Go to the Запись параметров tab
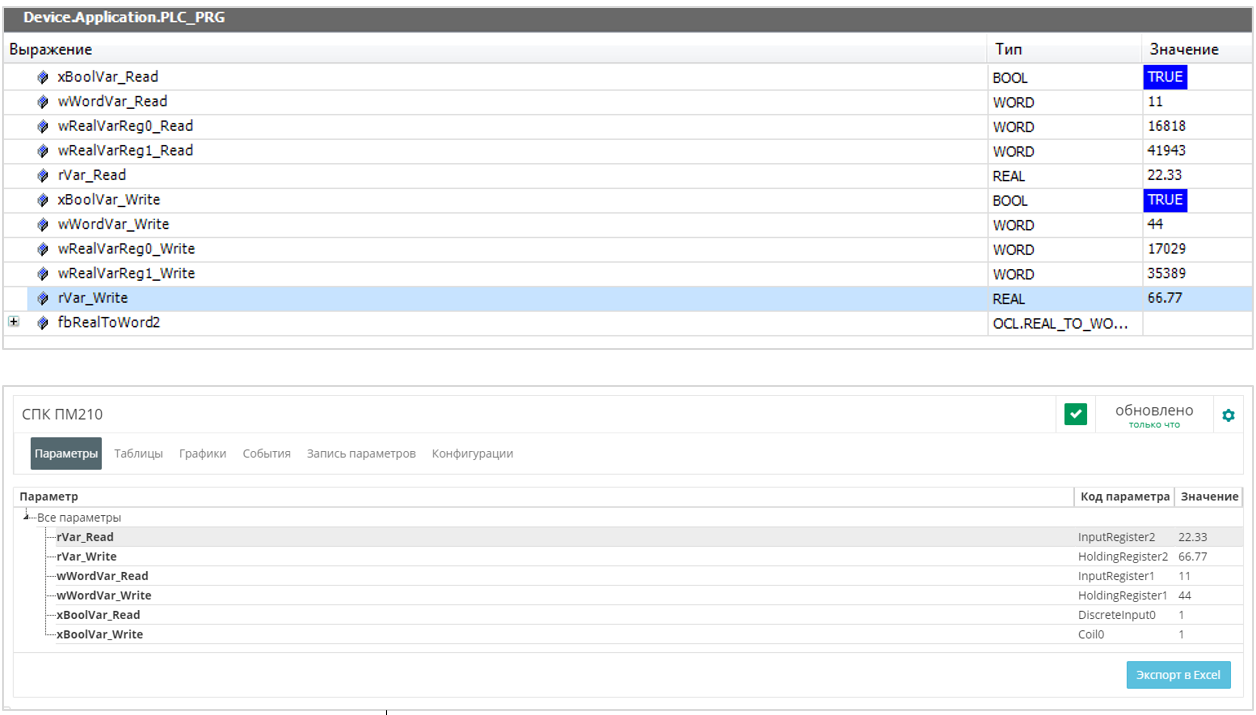Viewport: 1256px width, 715px height. click(360, 454)
